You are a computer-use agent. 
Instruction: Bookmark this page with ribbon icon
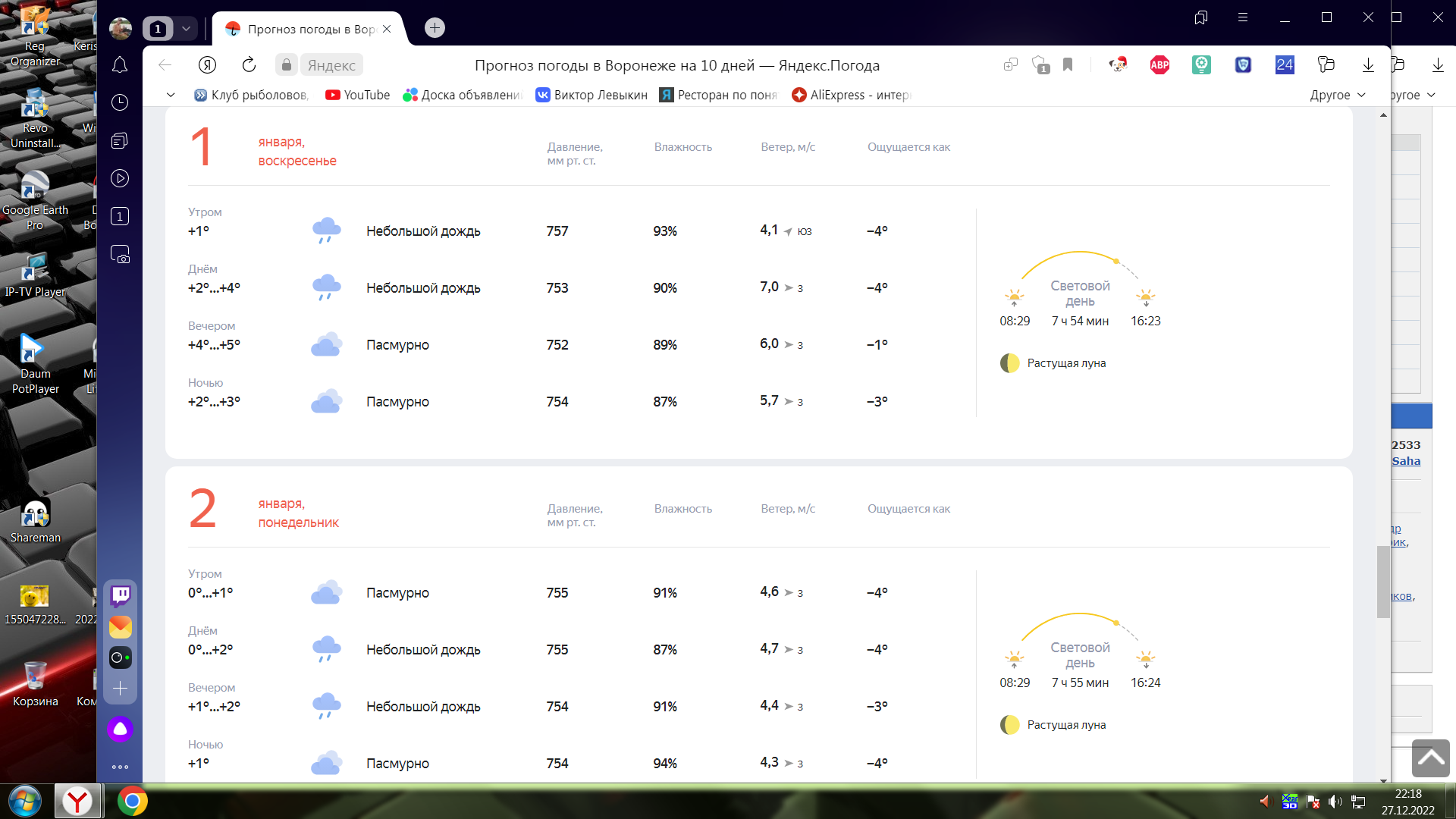tap(1068, 65)
